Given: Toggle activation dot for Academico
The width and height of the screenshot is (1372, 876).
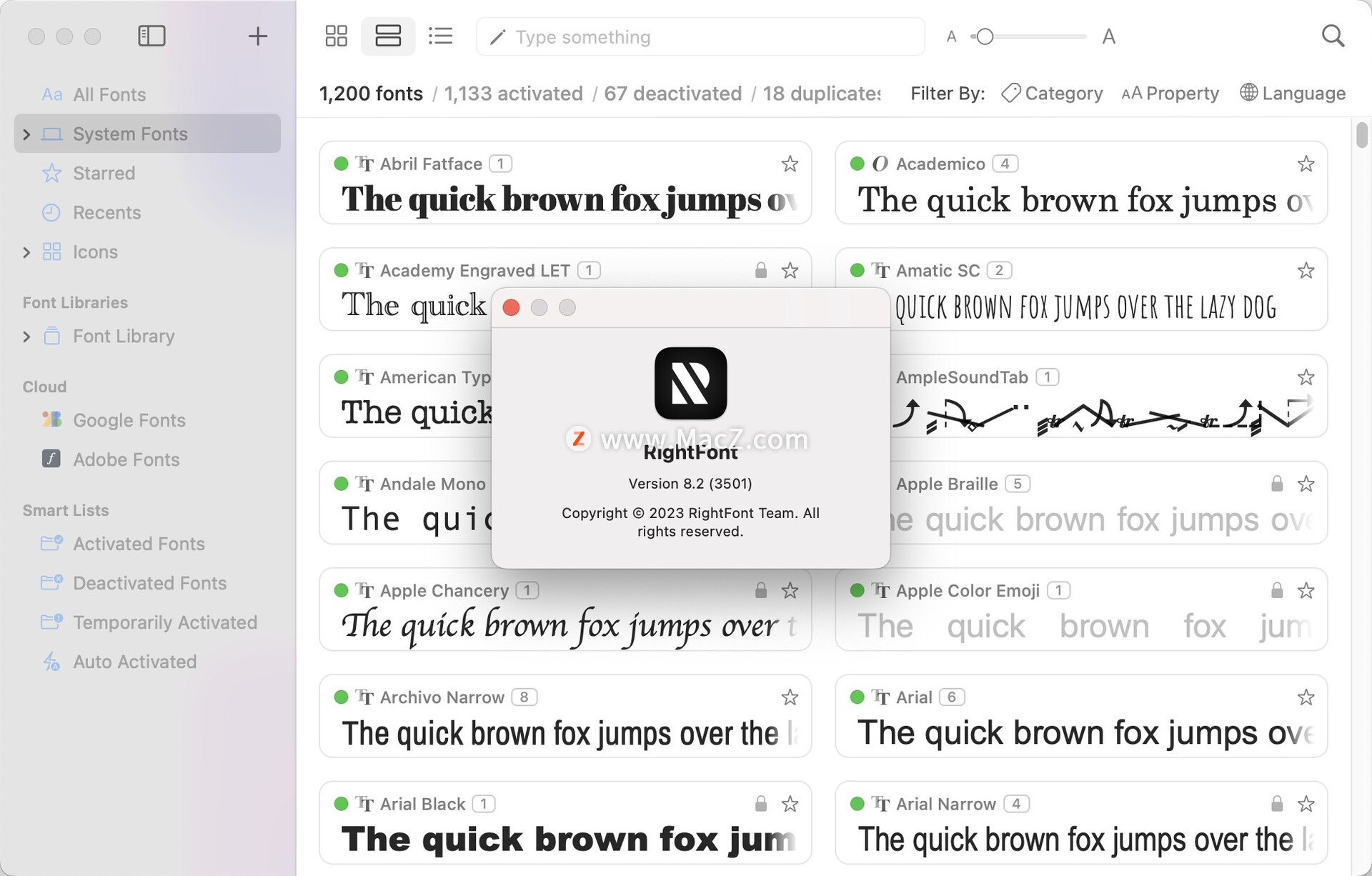Looking at the screenshot, I should click(857, 164).
